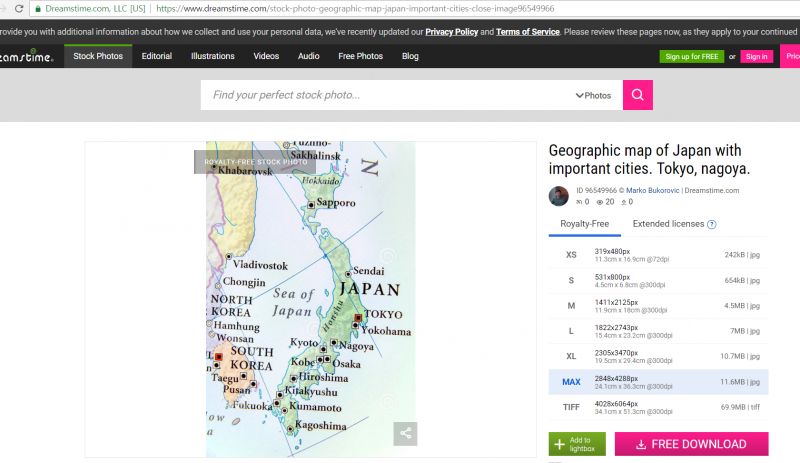Click Sign up for FREE button
The image size is (800, 463).
tap(691, 57)
